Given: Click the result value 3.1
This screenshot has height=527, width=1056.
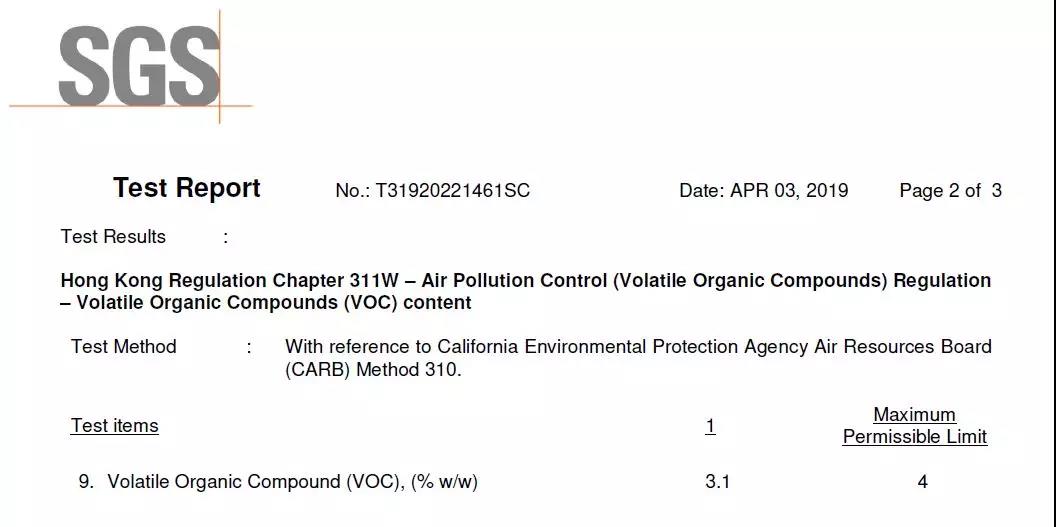Looking at the screenshot, I should pyautogui.click(x=717, y=482).
